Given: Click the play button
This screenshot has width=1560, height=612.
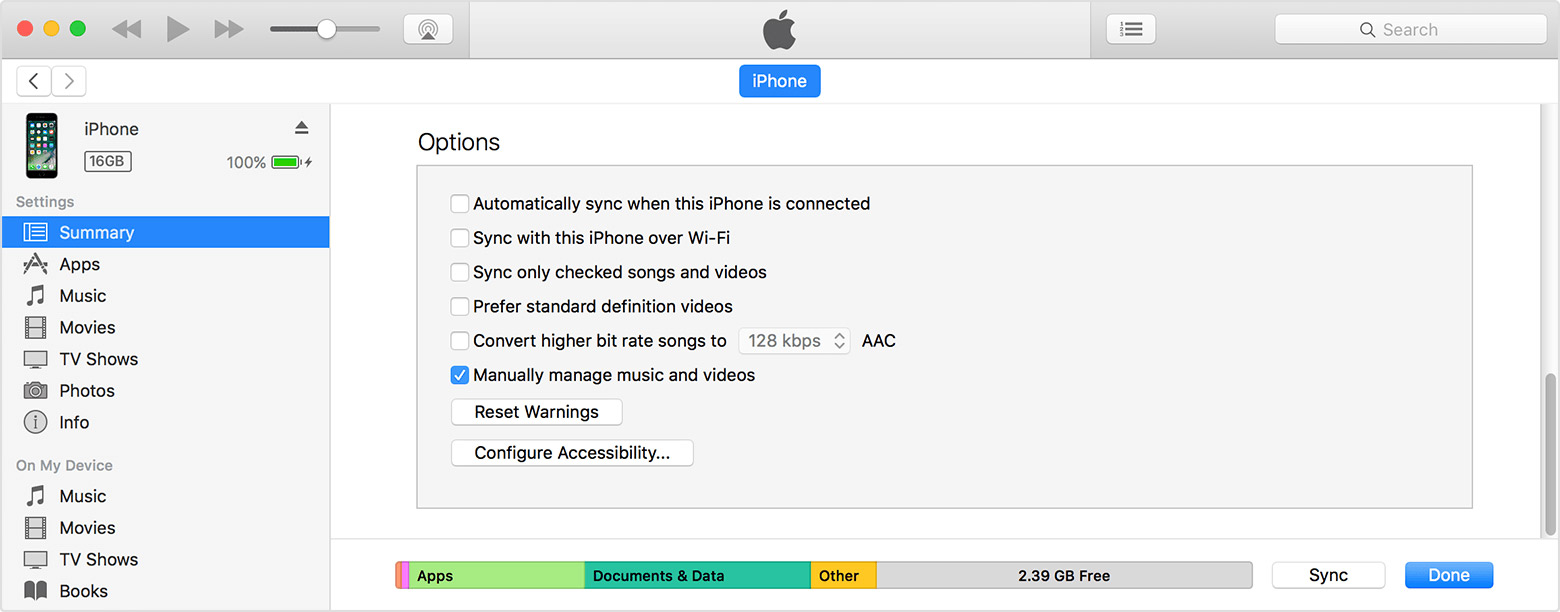Looking at the screenshot, I should [178, 29].
